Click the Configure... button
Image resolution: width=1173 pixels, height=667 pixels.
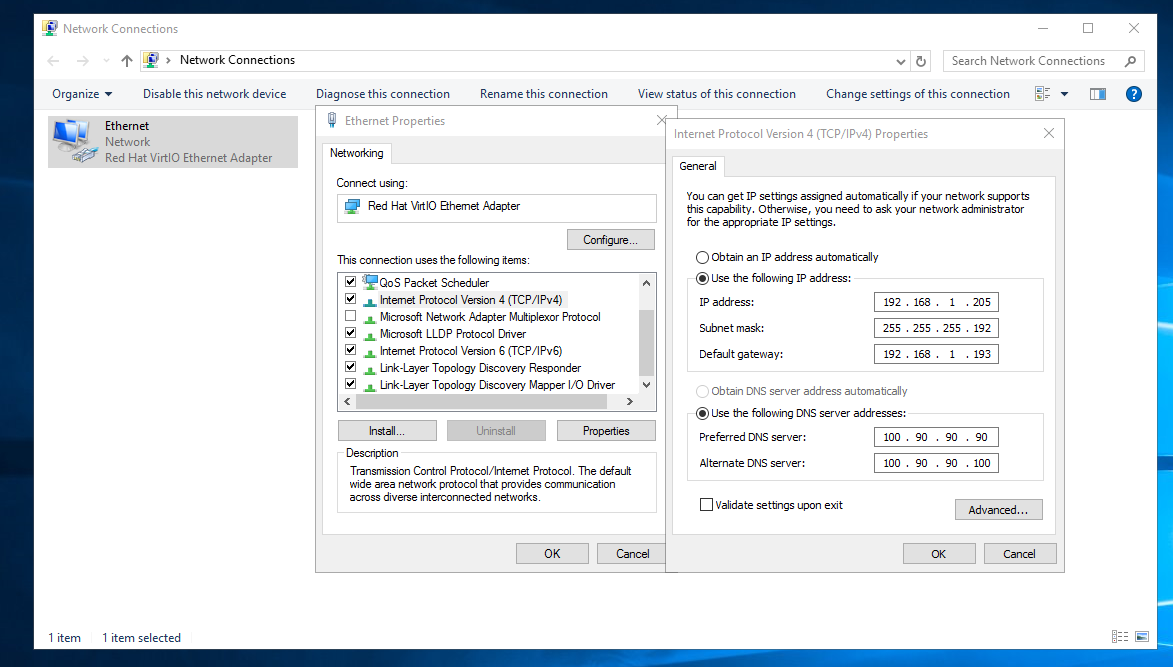pos(610,240)
